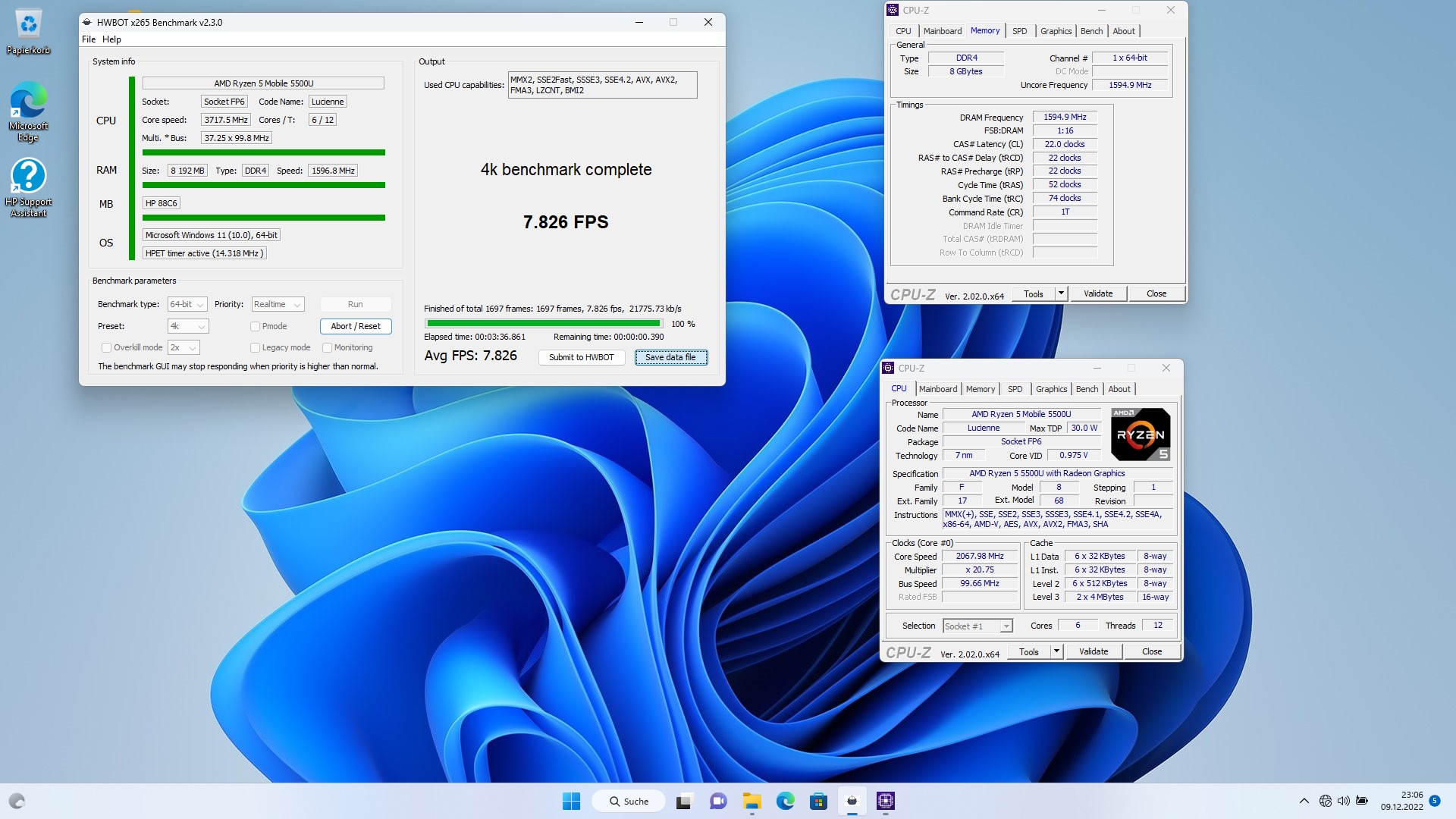Open HP Support Assistant desktop icon
This screenshot has width=1456, height=819.
pyautogui.click(x=28, y=187)
